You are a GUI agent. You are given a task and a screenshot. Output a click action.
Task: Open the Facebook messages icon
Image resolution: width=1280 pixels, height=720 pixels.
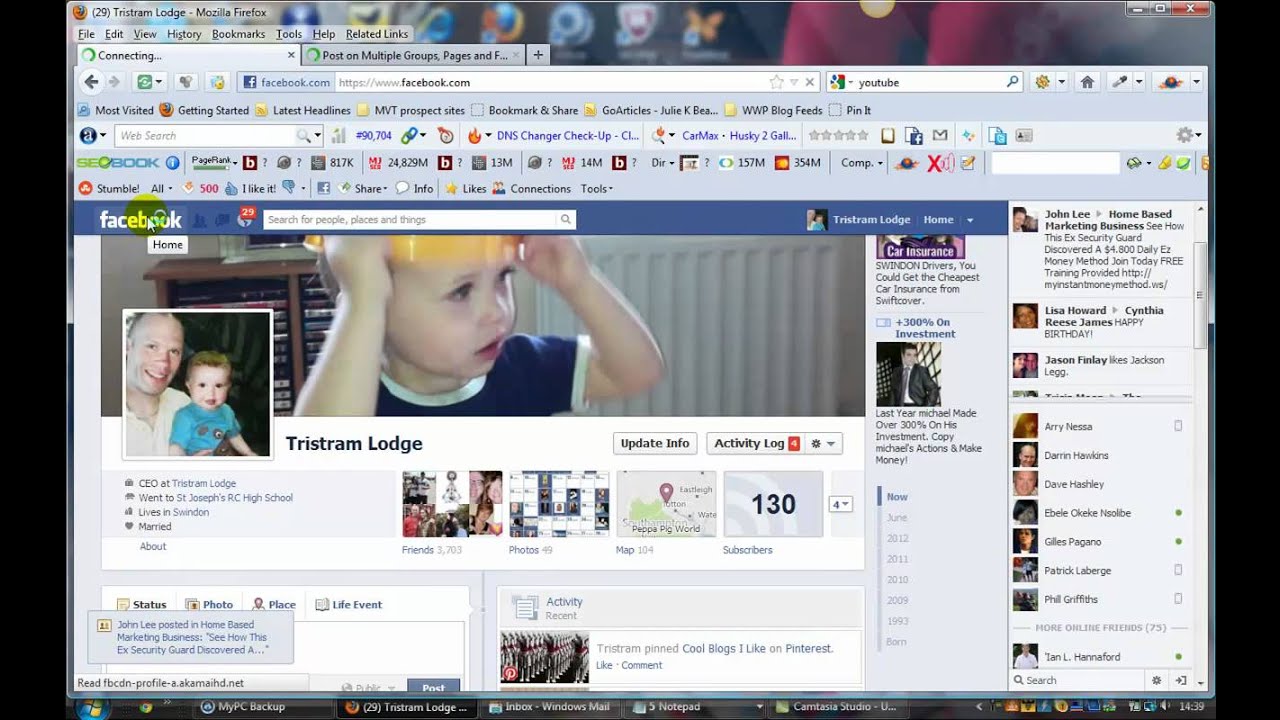point(221,220)
